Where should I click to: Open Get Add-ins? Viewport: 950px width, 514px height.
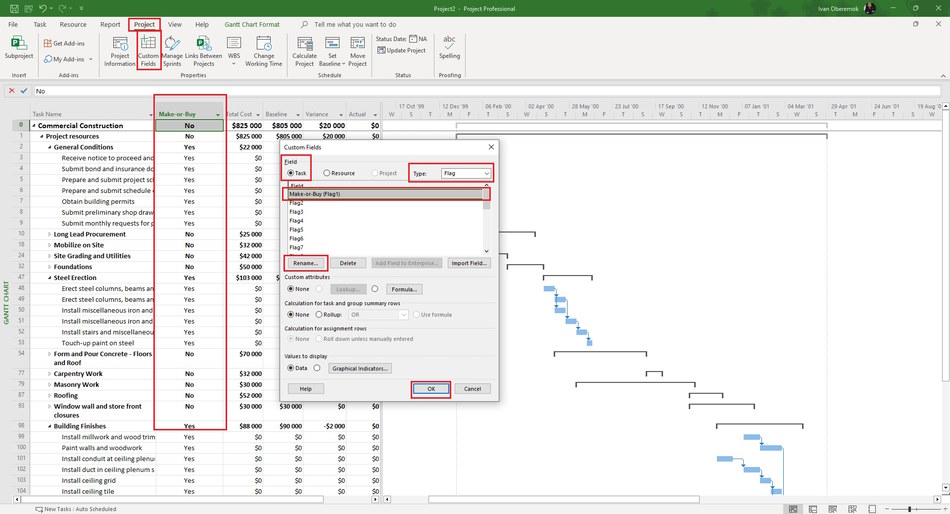[64, 44]
